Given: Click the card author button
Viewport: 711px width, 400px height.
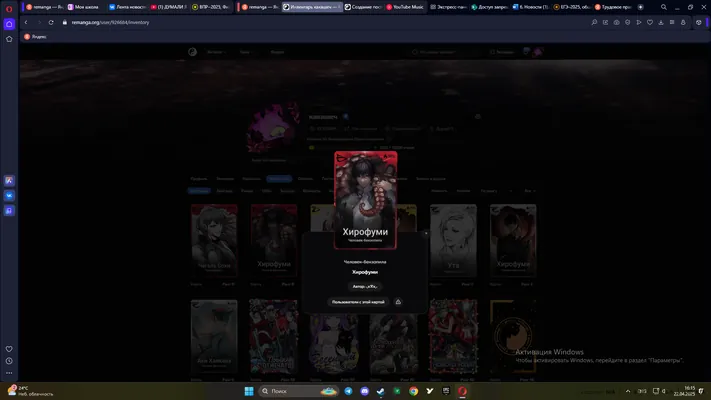Looking at the screenshot, I should click(x=365, y=287).
